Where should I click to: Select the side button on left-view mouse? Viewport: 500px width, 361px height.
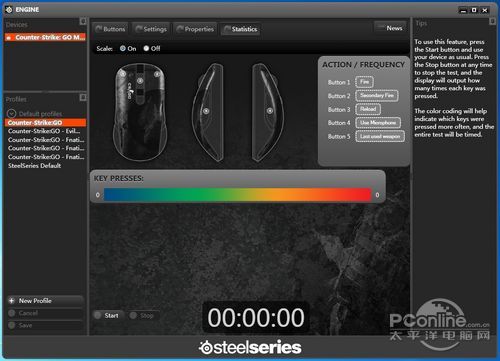[206, 111]
